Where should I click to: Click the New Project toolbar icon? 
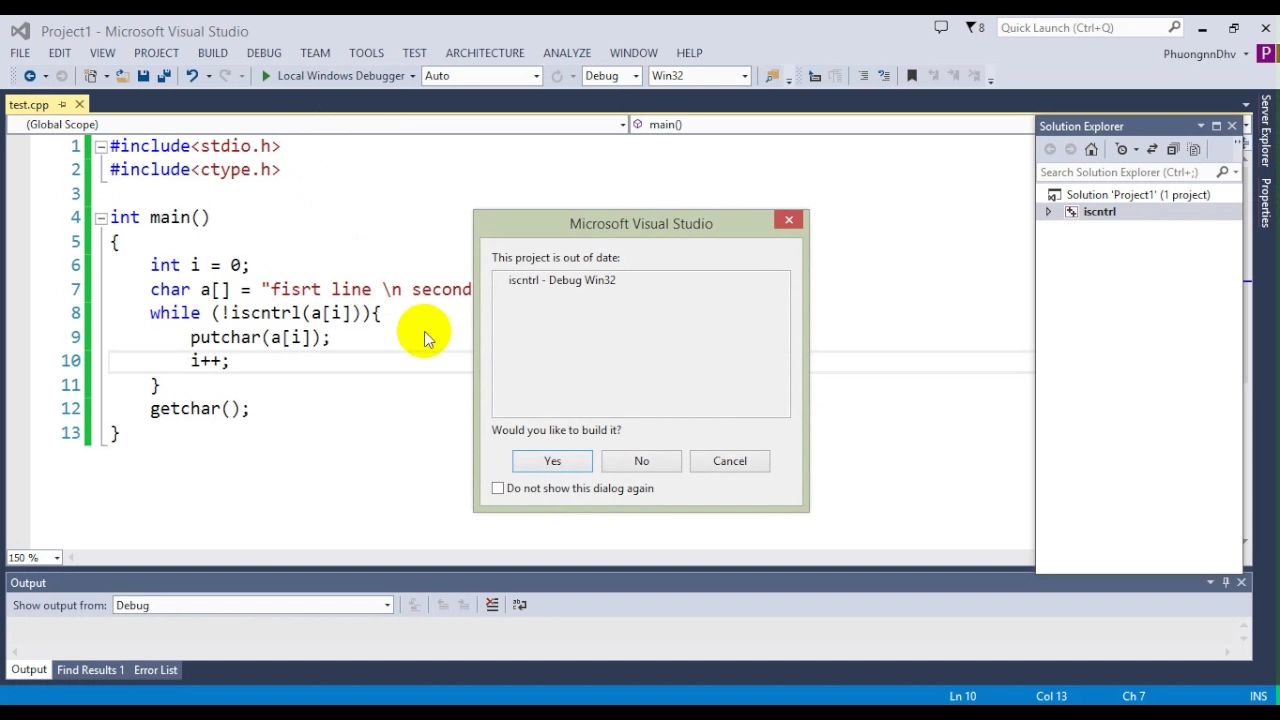point(91,76)
